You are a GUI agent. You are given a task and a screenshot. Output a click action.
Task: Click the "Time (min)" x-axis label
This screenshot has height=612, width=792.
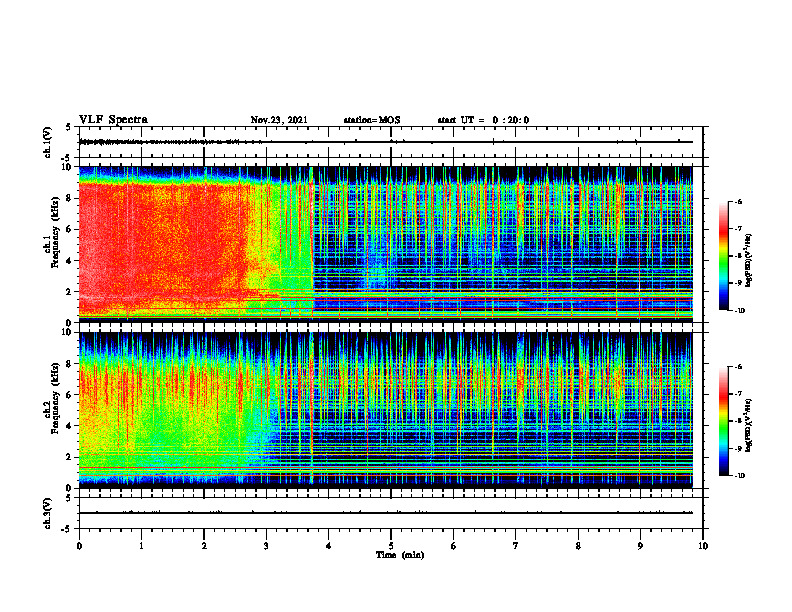click(x=400, y=555)
